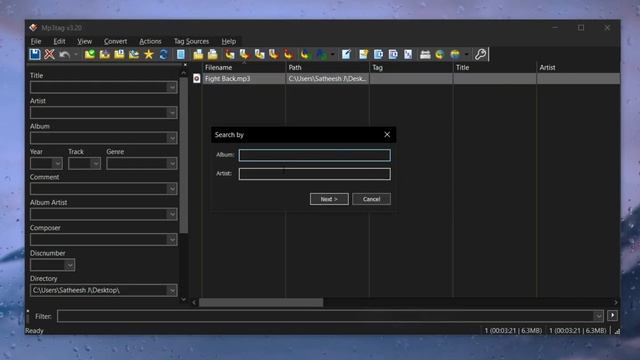
Task: Sort by the Path column header
Action: (x=327, y=67)
